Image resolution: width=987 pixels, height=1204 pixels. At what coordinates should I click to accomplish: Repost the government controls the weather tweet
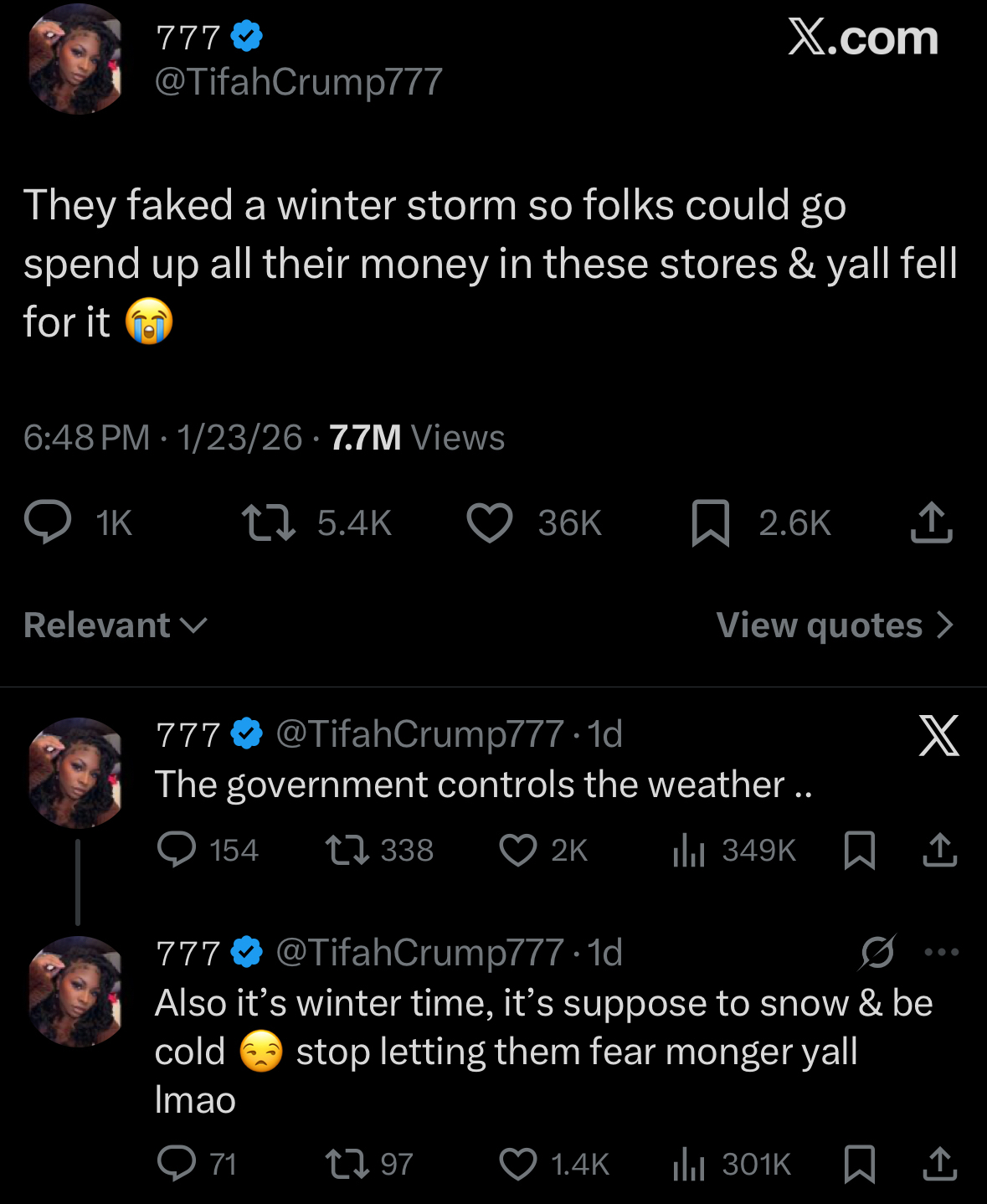[x=347, y=850]
